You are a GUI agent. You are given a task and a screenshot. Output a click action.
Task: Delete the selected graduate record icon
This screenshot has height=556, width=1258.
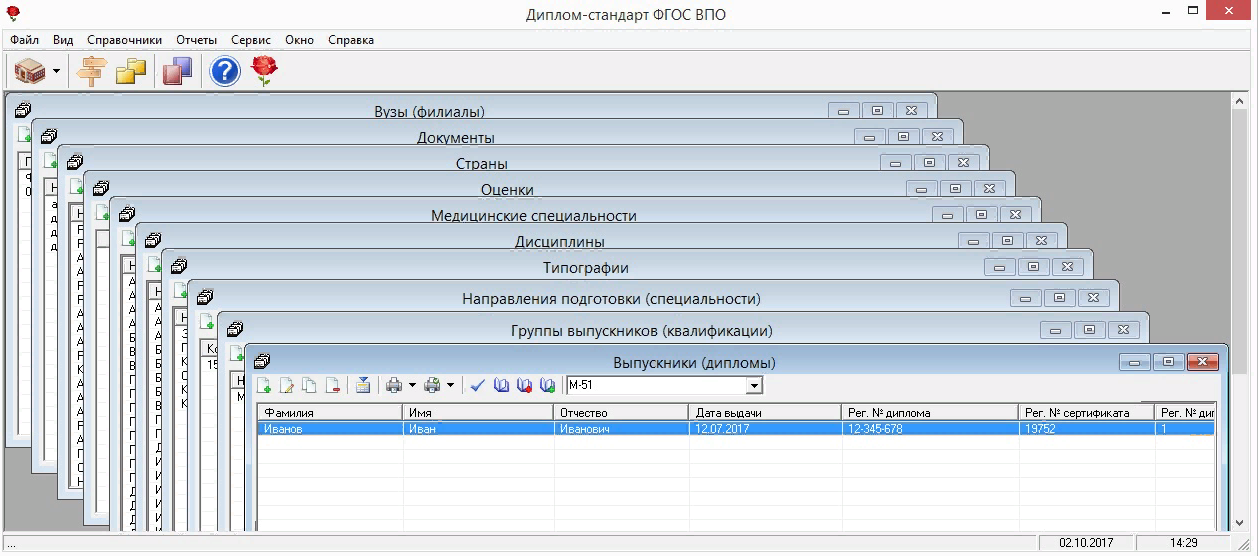click(x=333, y=386)
